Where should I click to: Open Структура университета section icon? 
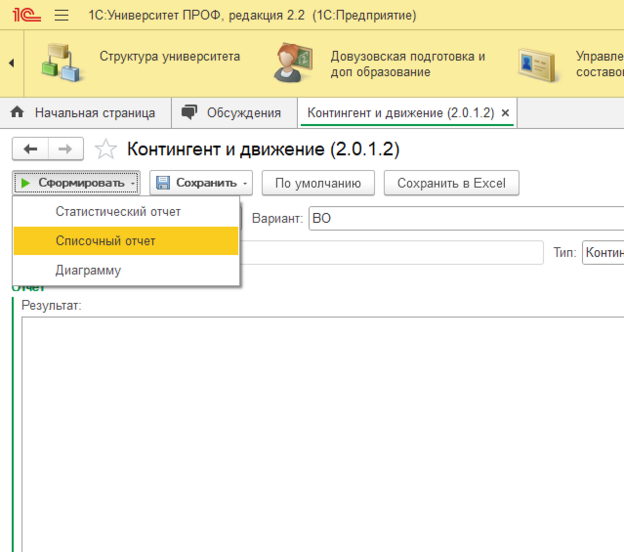click(62, 64)
